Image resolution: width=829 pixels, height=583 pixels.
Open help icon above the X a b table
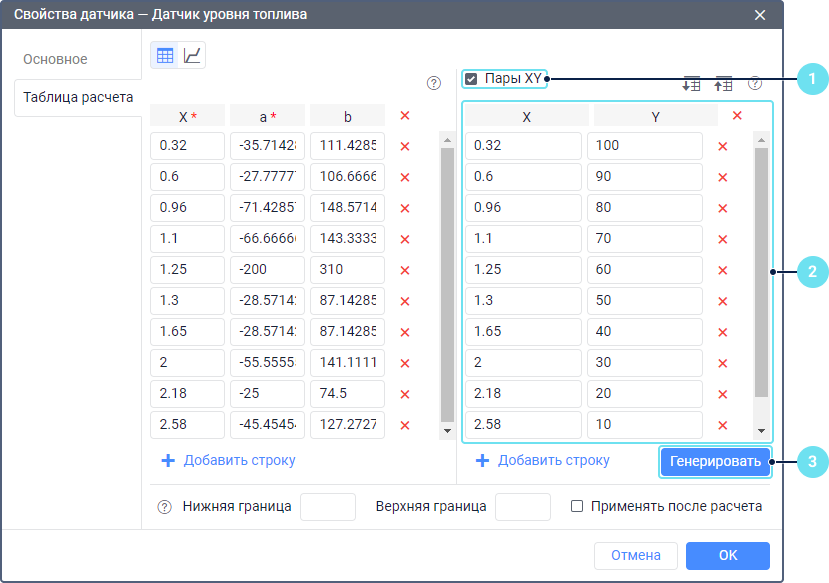pos(433,84)
